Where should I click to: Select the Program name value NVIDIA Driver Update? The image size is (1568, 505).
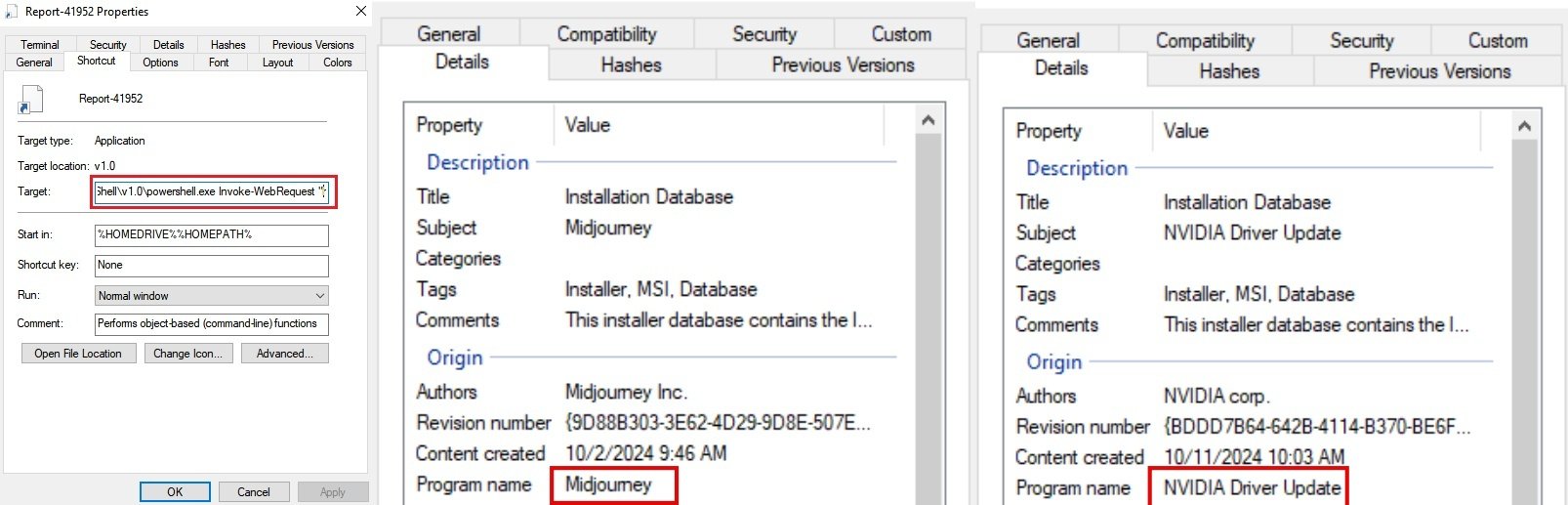(1252, 487)
